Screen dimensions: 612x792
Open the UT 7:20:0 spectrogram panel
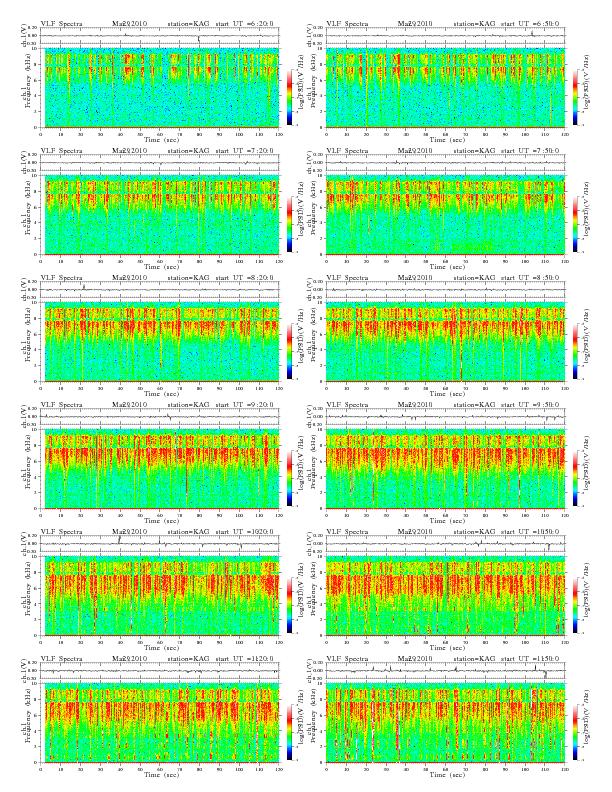(x=162, y=215)
